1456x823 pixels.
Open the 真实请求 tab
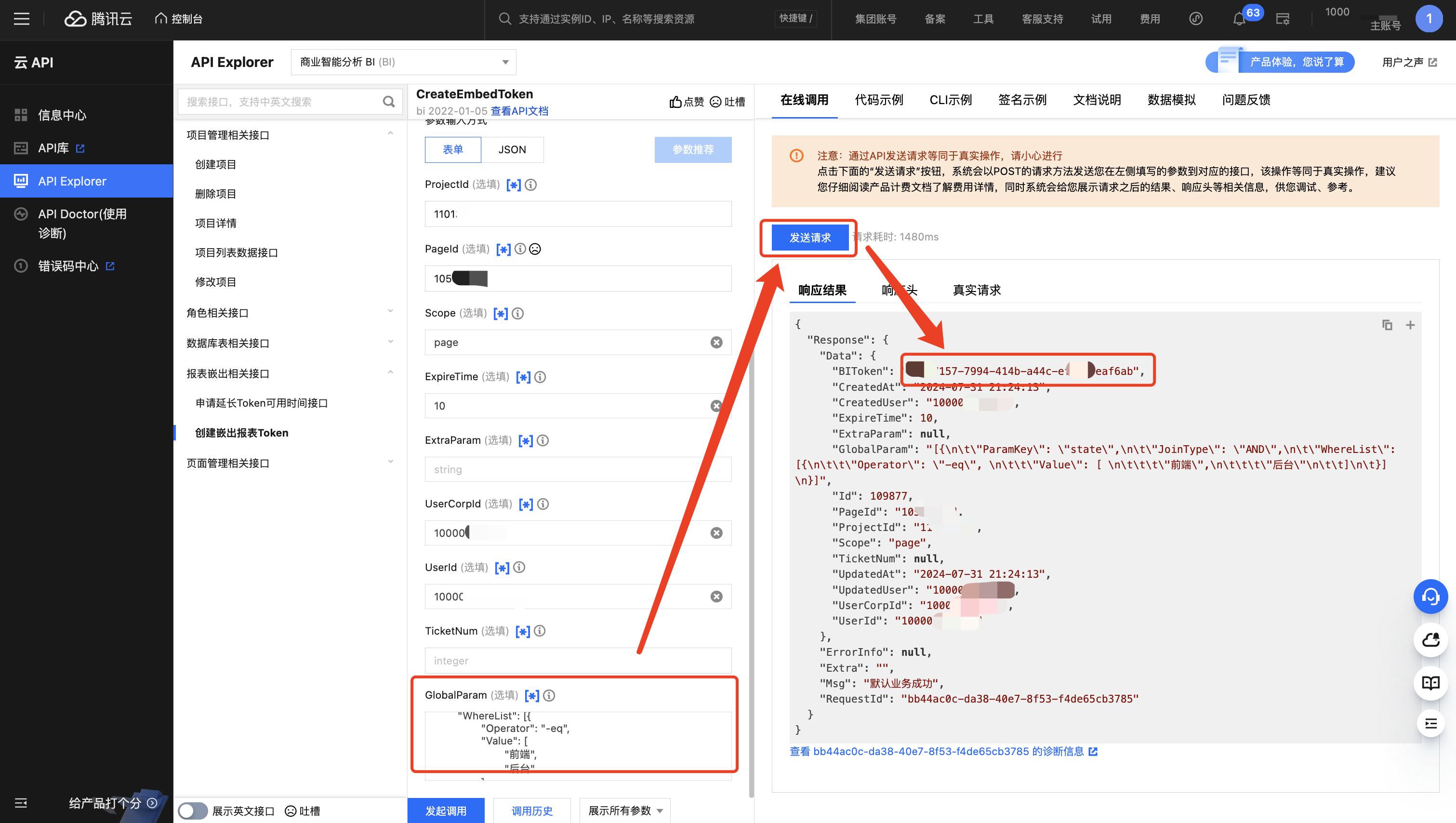[x=976, y=290]
